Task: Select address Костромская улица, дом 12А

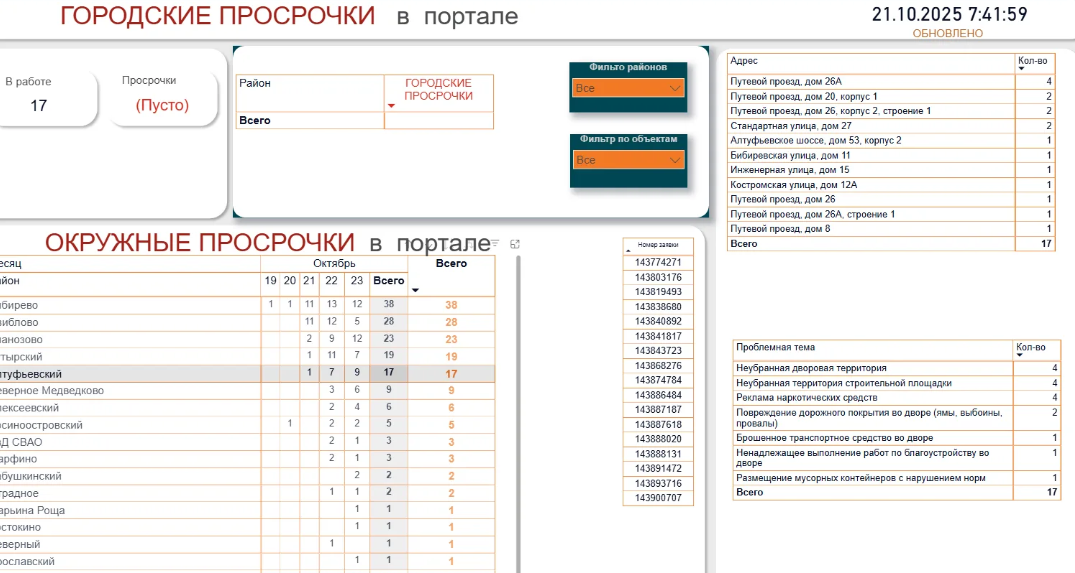Action: point(793,185)
